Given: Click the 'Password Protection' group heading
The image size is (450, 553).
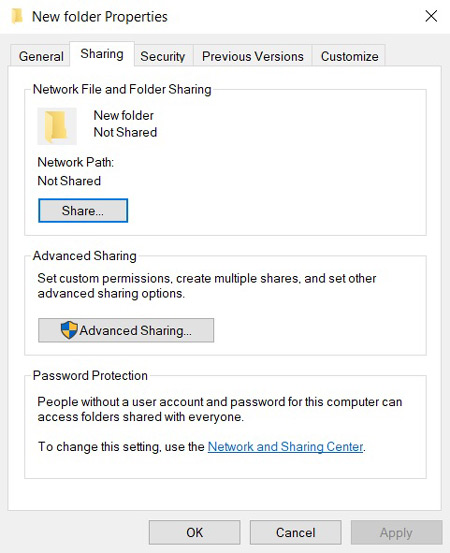Looking at the screenshot, I should (x=90, y=376).
